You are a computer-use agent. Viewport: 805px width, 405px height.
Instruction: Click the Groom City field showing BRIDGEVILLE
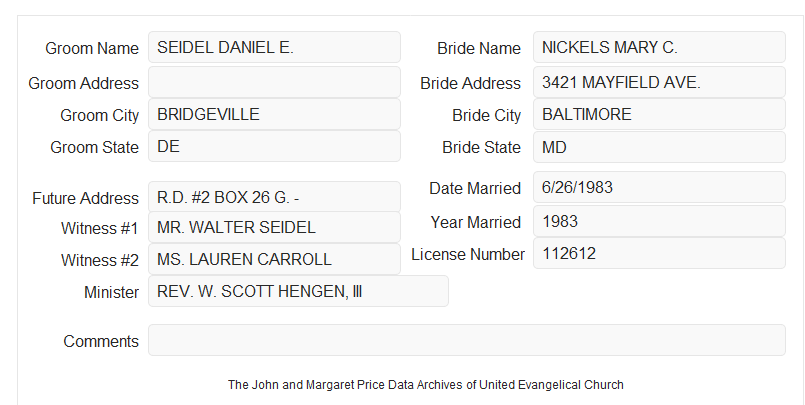274,114
